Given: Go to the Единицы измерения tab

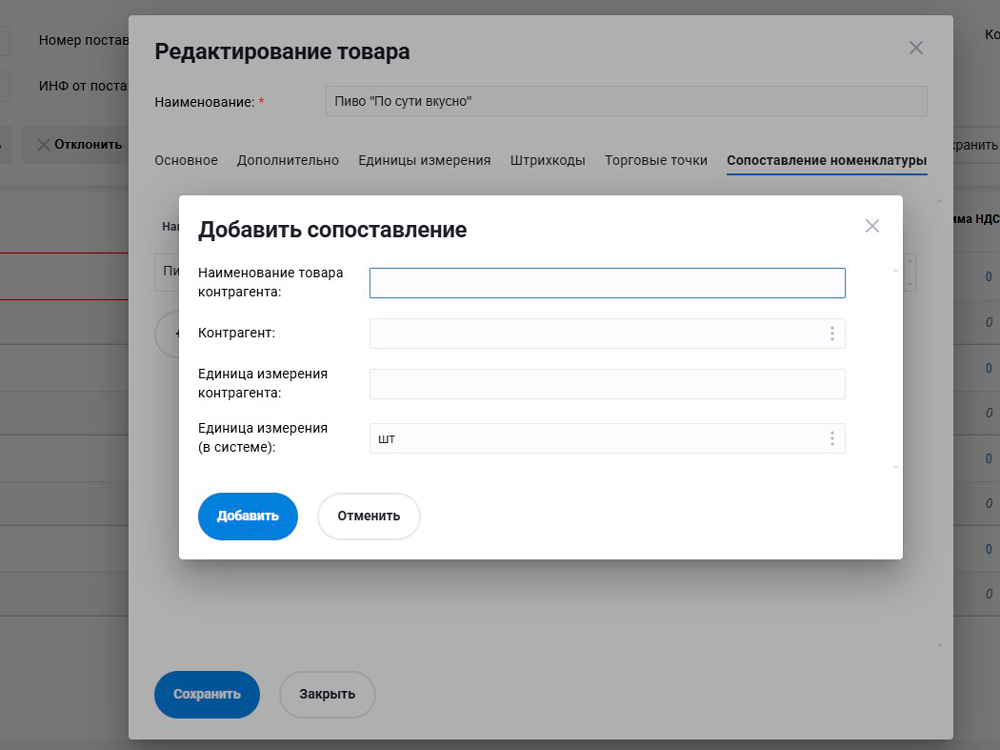Looking at the screenshot, I should [x=424, y=160].
